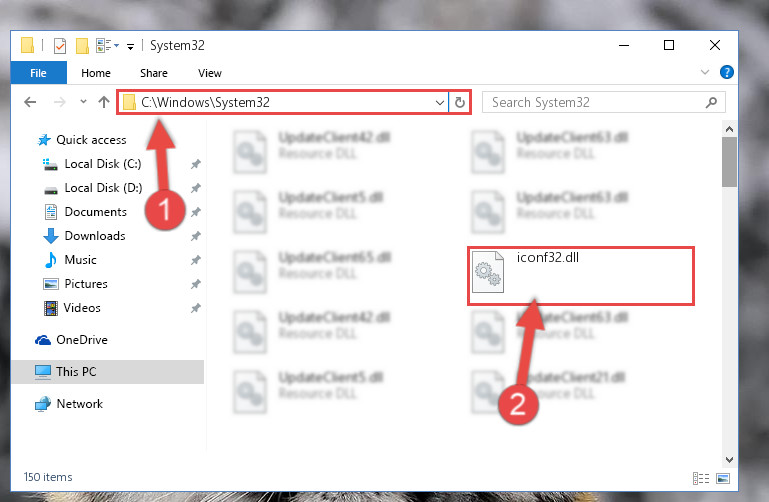Click the Back navigation arrow
Screen dimensions: 769x502
(30, 102)
